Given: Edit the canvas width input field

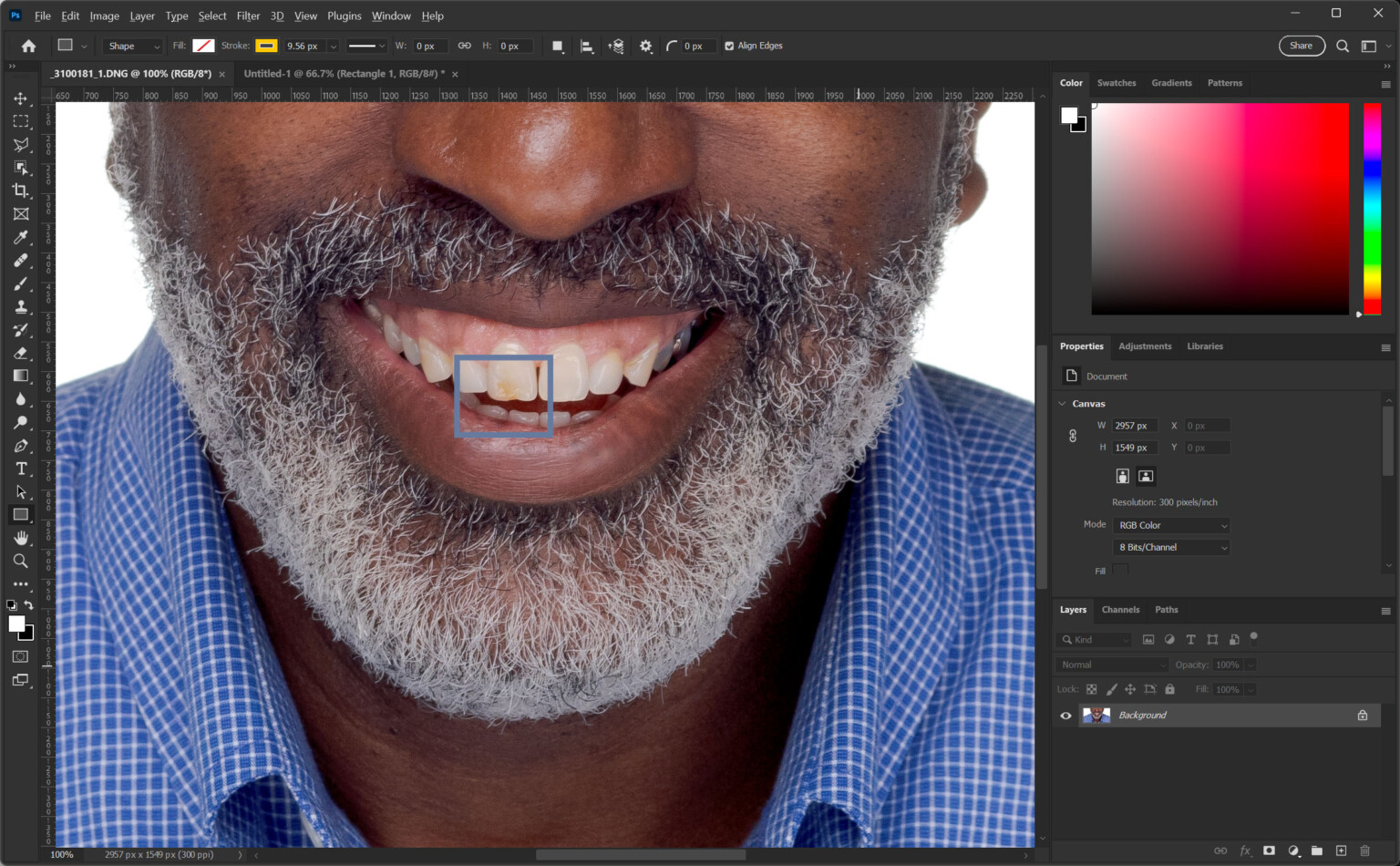Looking at the screenshot, I should click(x=1134, y=425).
